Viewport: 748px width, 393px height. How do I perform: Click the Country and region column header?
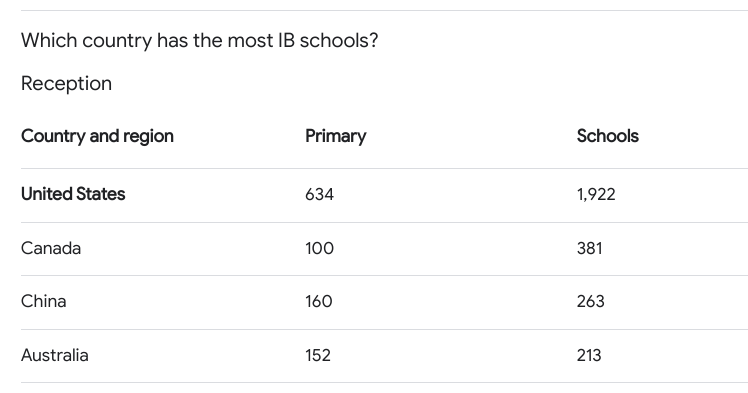click(97, 136)
